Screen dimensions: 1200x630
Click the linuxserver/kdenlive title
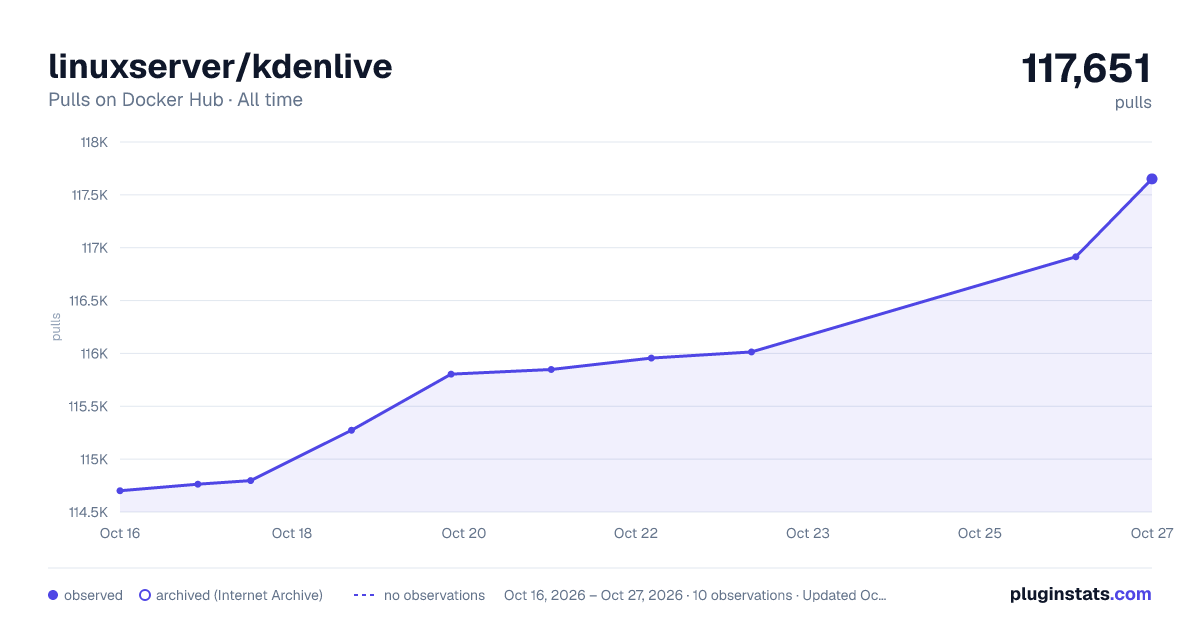pyautogui.click(x=220, y=67)
